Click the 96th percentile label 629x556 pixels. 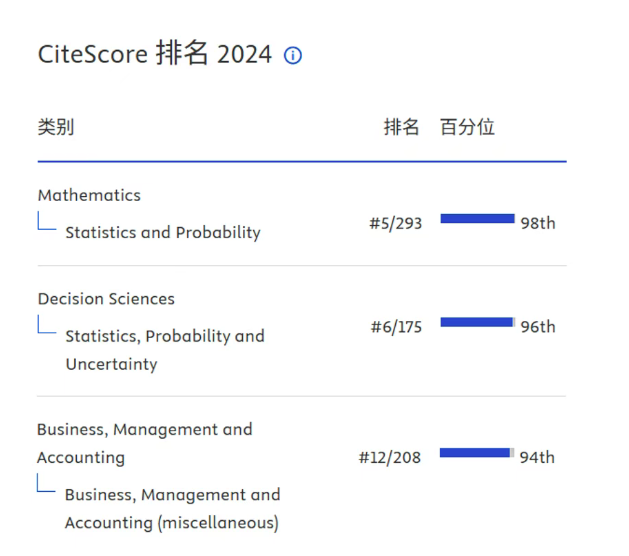[538, 327]
